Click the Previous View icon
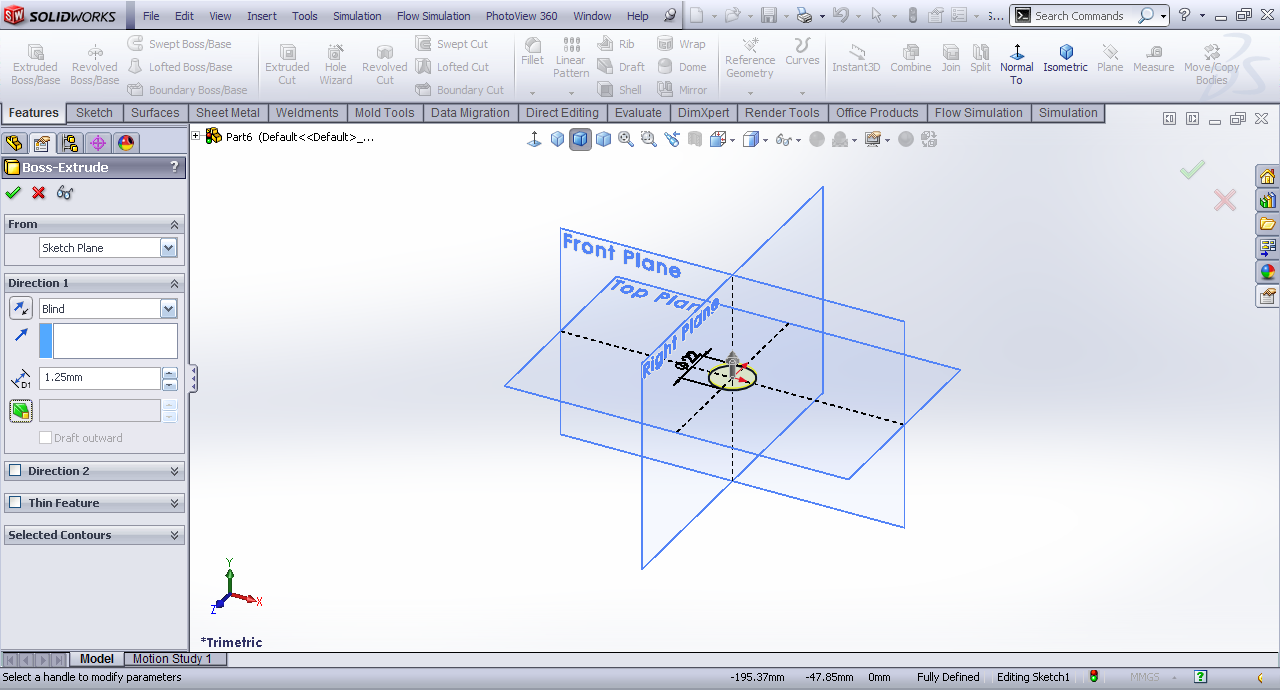Screen dimensions: 1280x690 coord(671,140)
